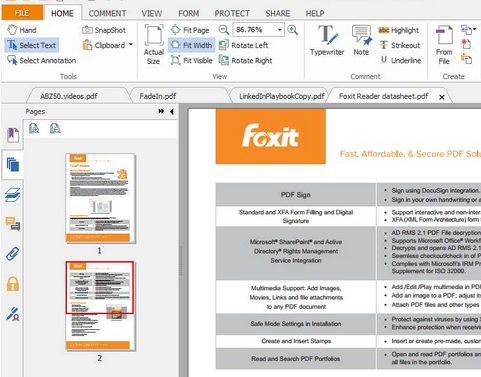This screenshot has width=481, height=377.
Task: Open the Typewriter tool
Action: (x=327, y=40)
